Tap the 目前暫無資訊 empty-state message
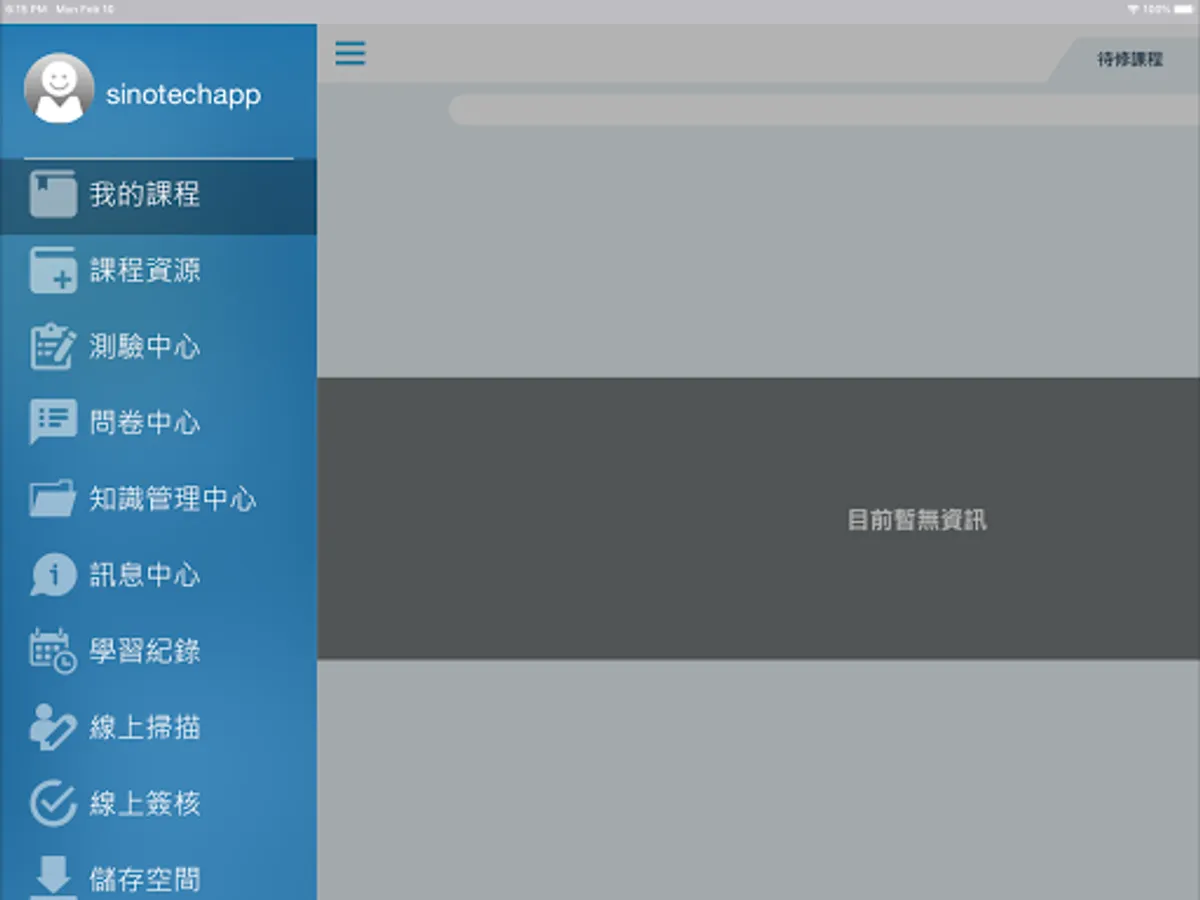 coord(916,520)
